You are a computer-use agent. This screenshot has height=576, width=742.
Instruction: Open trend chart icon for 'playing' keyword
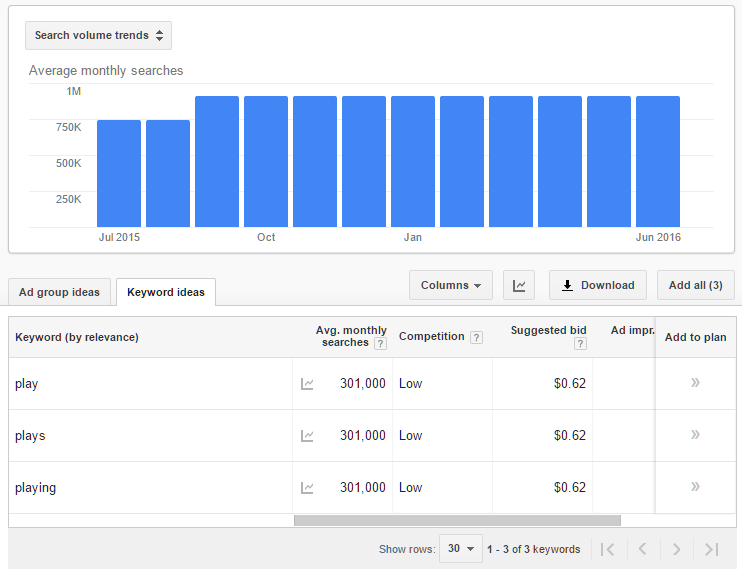(x=308, y=488)
